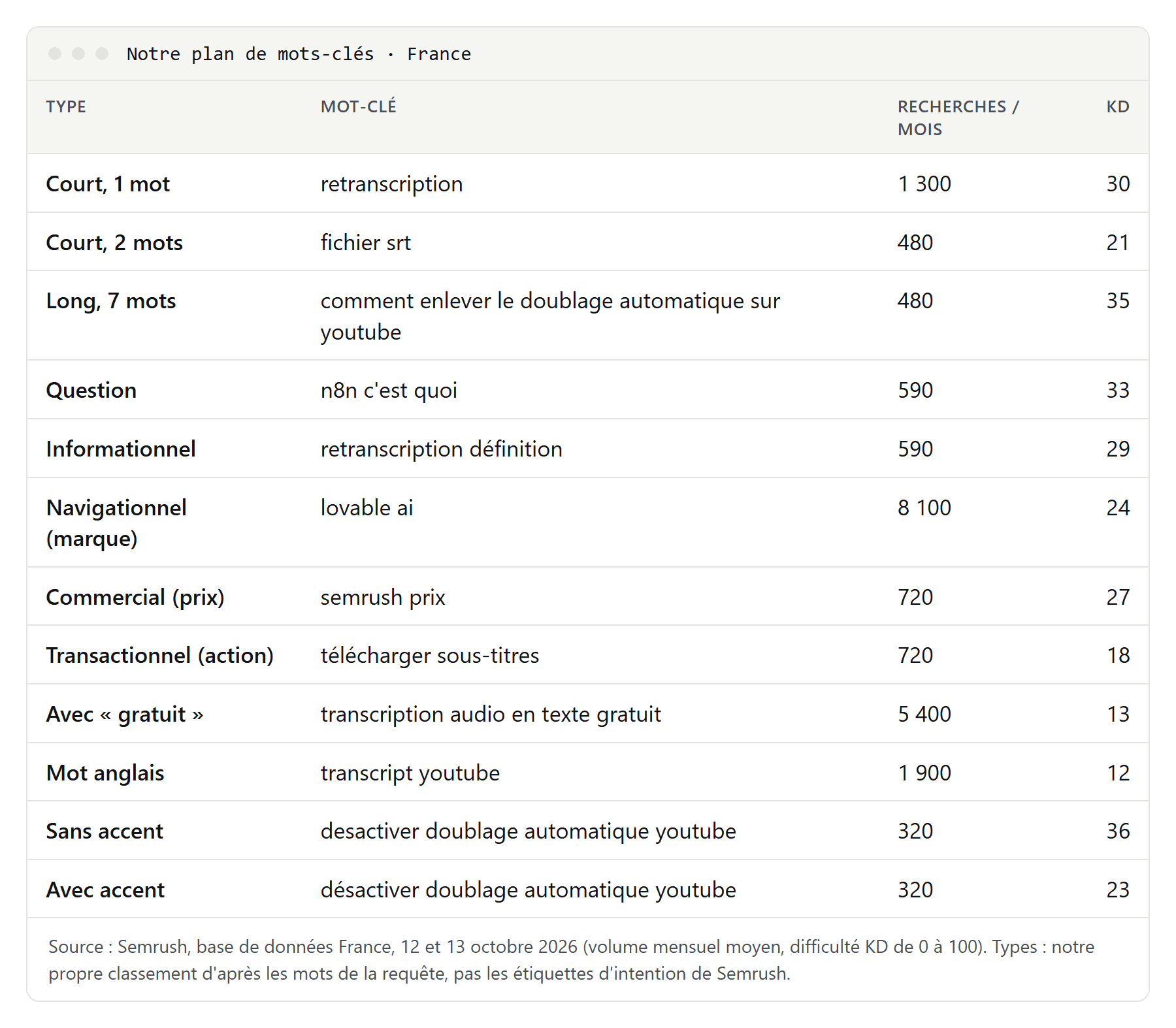Select 'désactiver doublage automatique youtube' with accent
This screenshot has width=1176, height=1028.
(x=528, y=890)
